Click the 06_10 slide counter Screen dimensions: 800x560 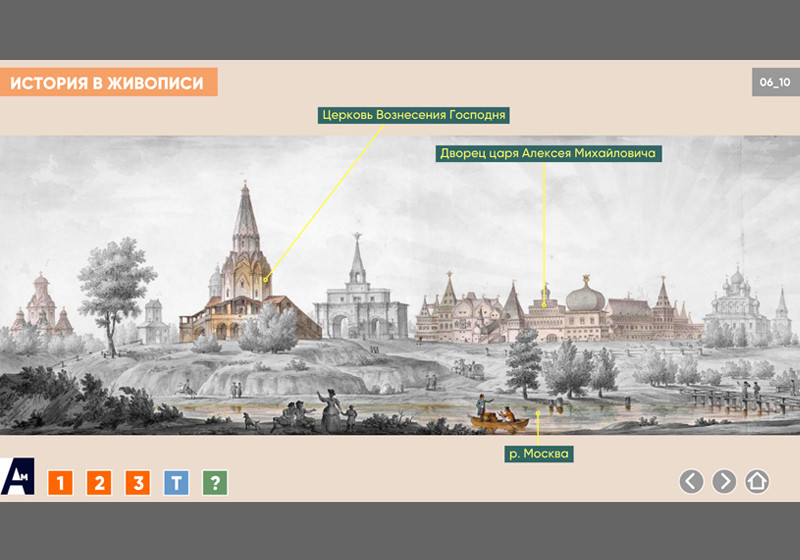pos(774,83)
